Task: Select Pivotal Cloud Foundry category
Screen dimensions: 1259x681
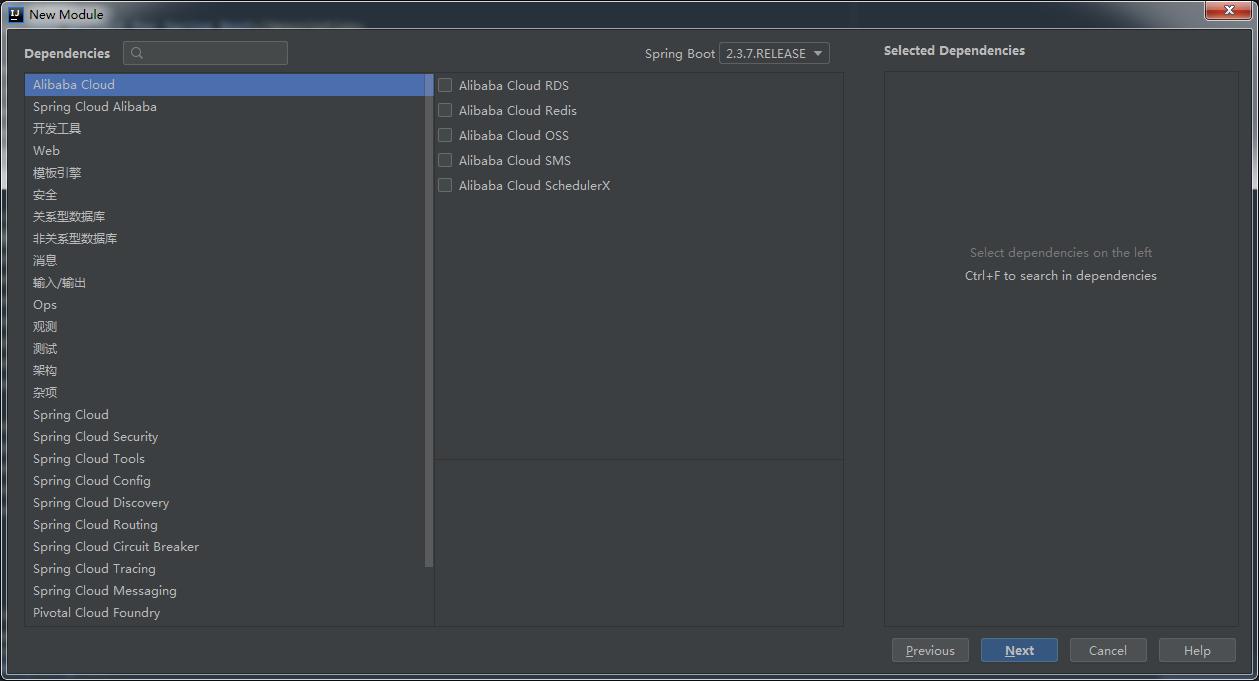Action: (225, 613)
